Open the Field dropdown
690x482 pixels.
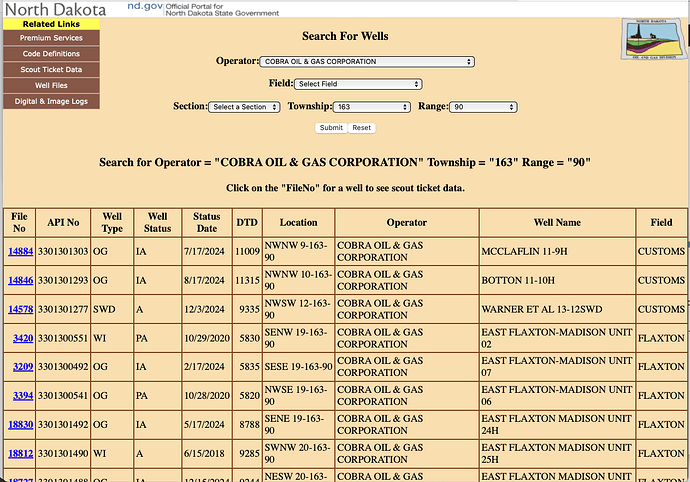pos(358,84)
